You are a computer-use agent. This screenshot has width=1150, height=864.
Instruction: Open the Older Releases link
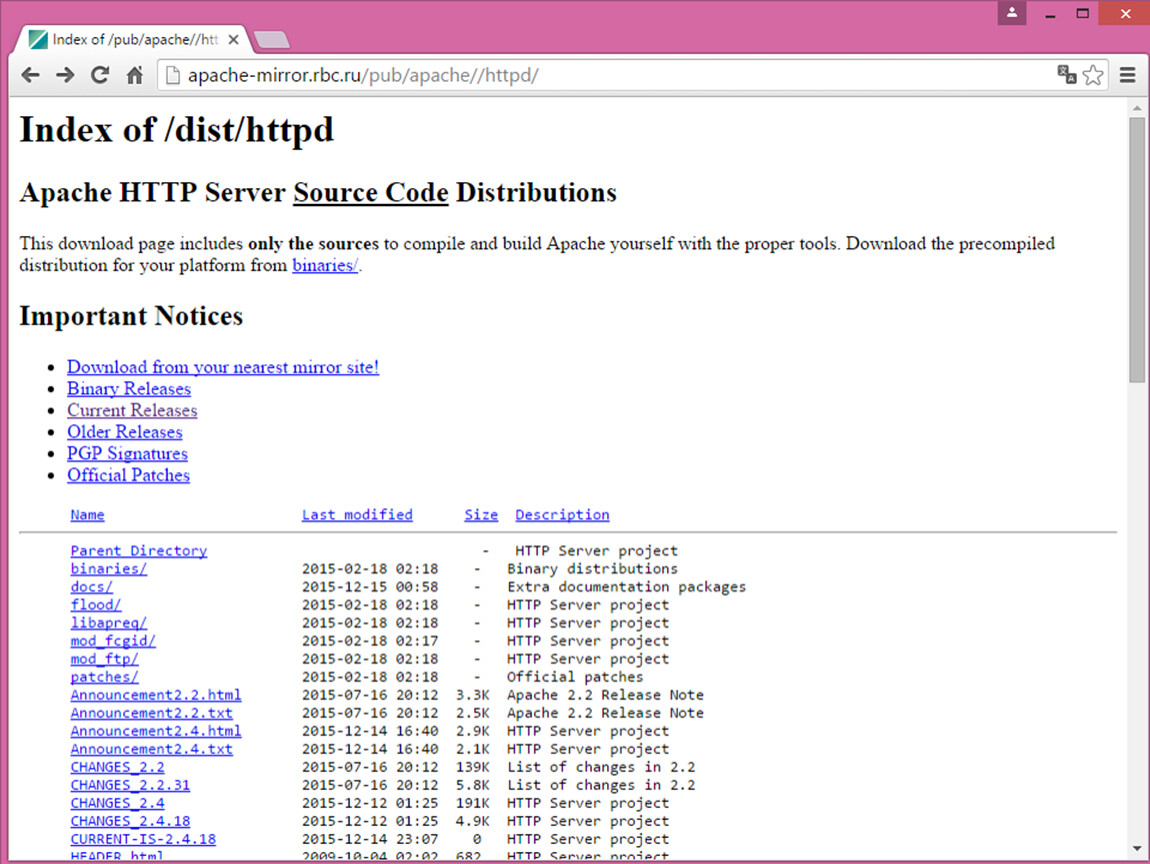pyautogui.click(x=124, y=432)
